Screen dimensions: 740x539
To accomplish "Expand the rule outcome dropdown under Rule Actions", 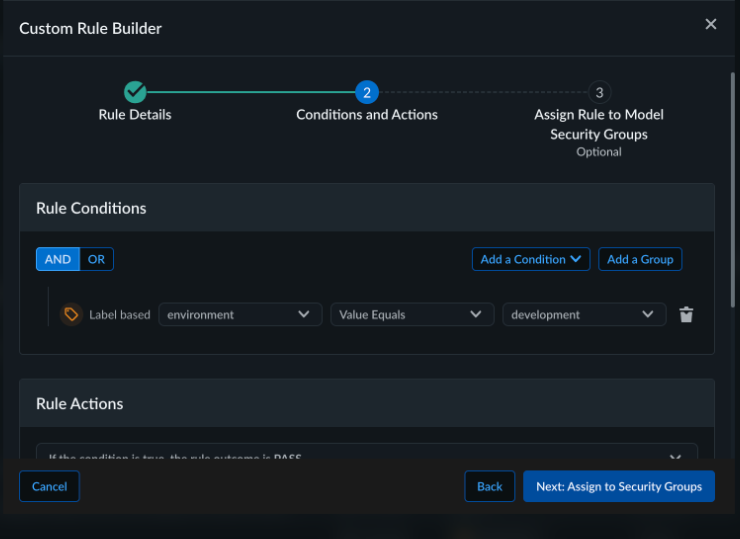I will 367,452.
